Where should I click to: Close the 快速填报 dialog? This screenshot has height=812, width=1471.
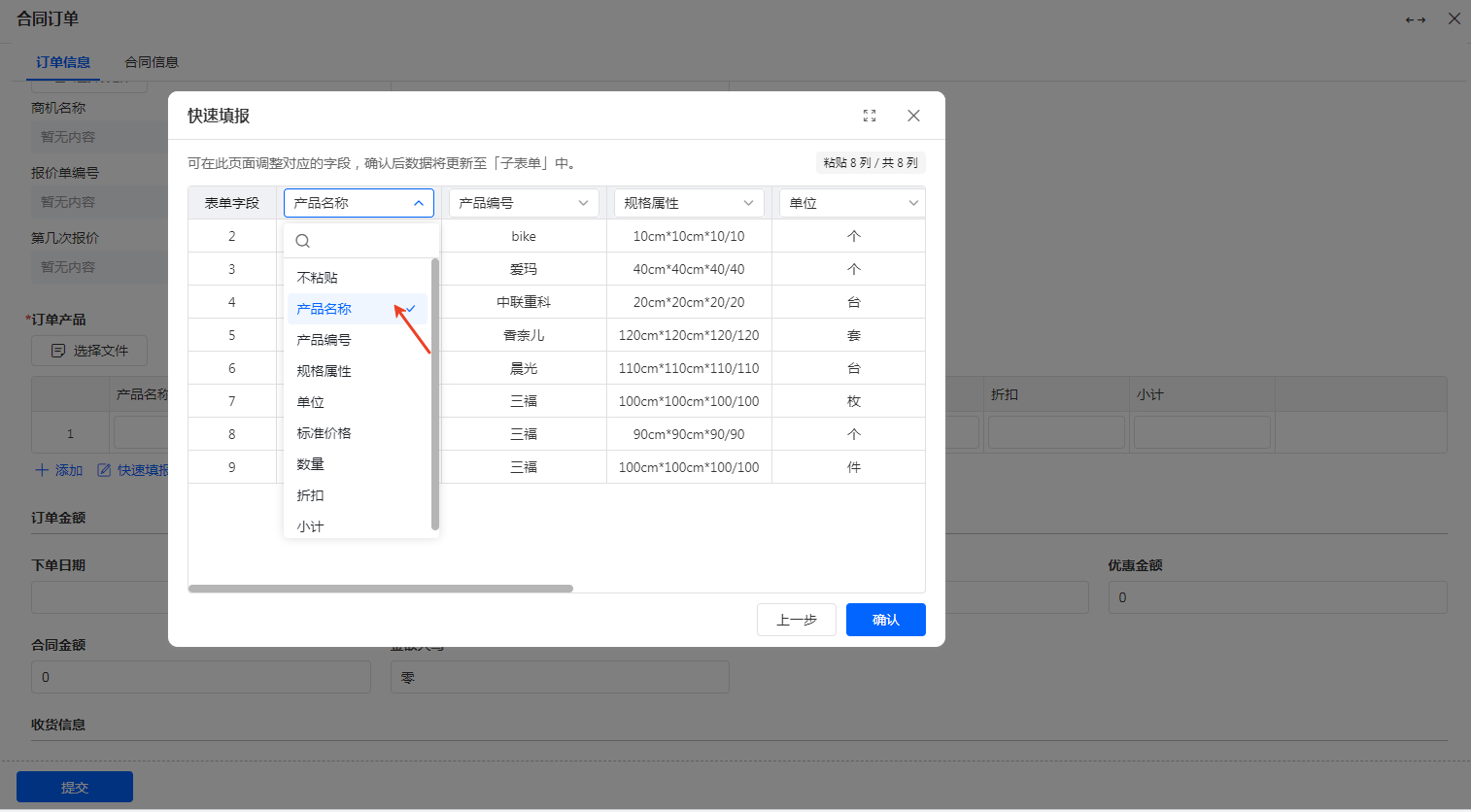click(913, 116)
